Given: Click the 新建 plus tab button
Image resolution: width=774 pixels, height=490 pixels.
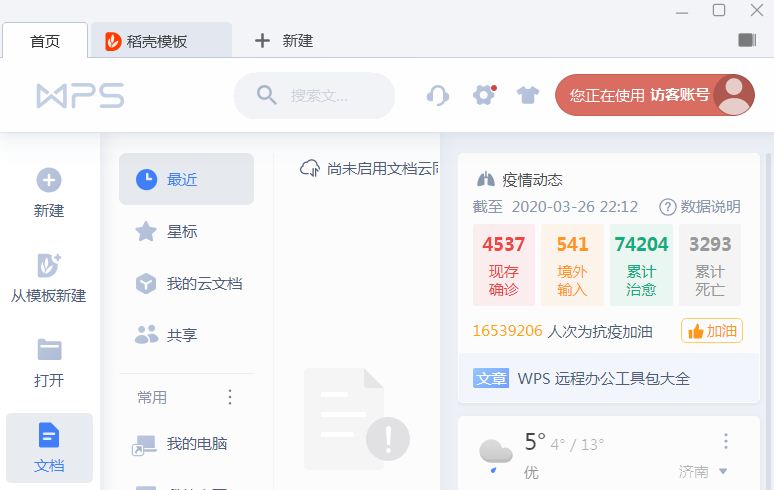Looking at the screenshot, I should point(284,40).
